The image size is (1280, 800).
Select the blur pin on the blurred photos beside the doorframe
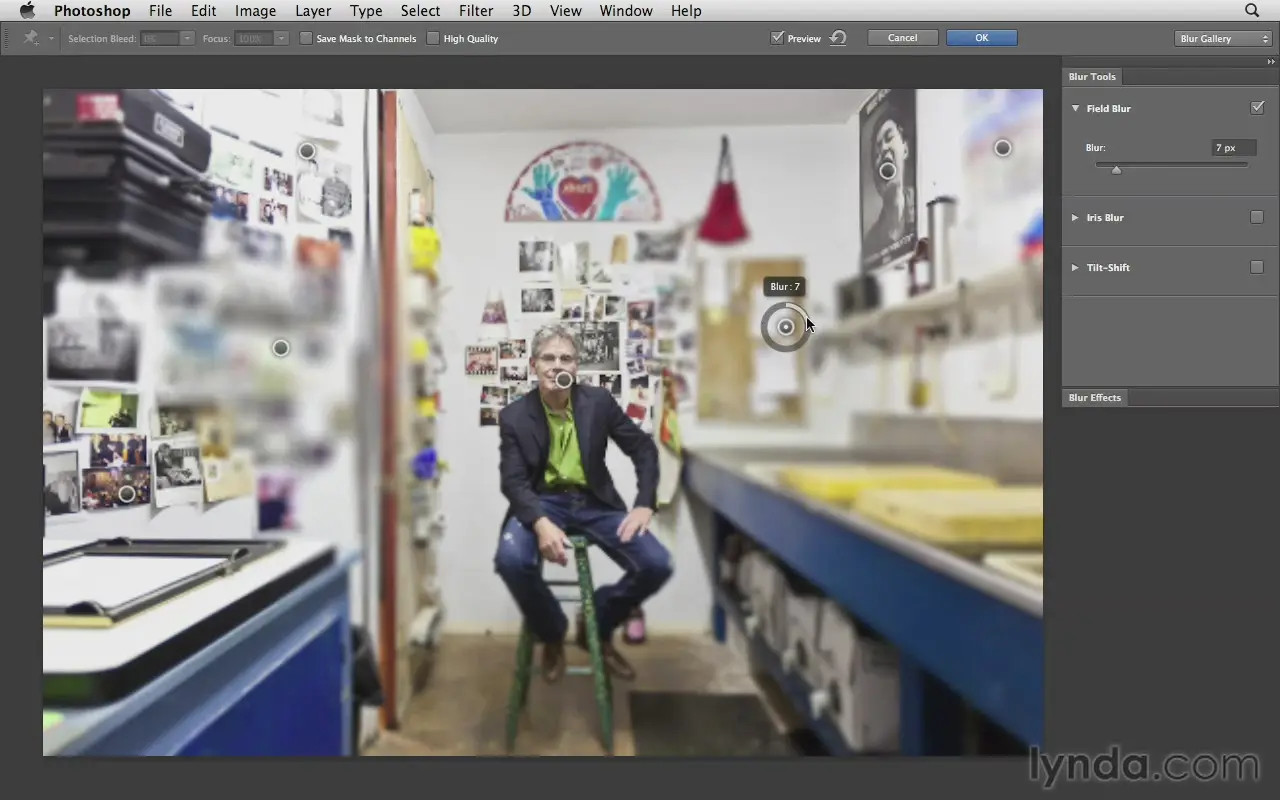[281, 348]
